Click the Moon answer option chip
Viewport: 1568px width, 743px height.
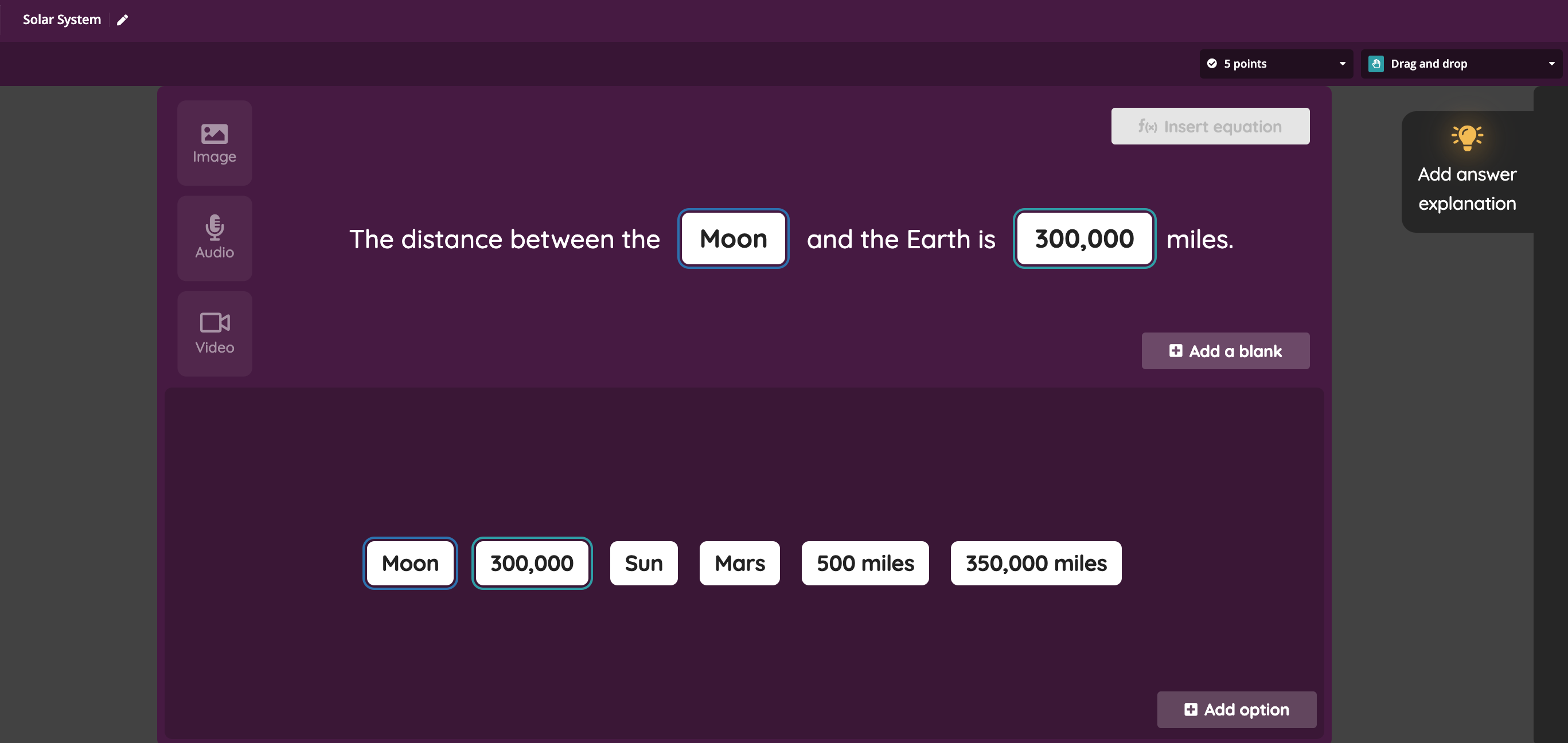(x=409, y=564)
